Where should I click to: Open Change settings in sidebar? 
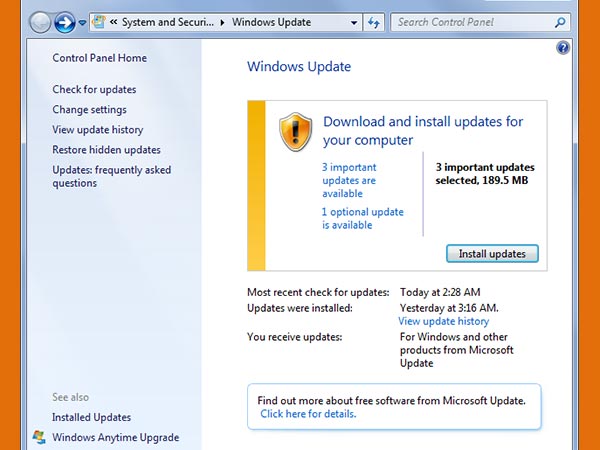pos(90,110)
